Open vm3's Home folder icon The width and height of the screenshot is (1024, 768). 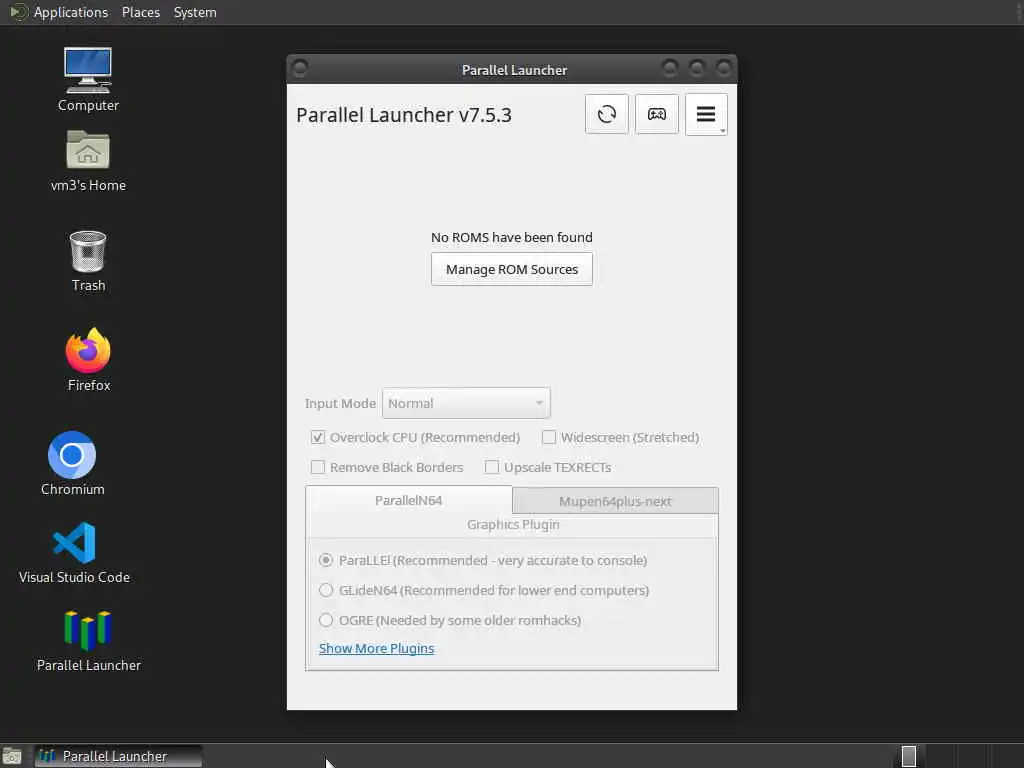coord(88,161)
